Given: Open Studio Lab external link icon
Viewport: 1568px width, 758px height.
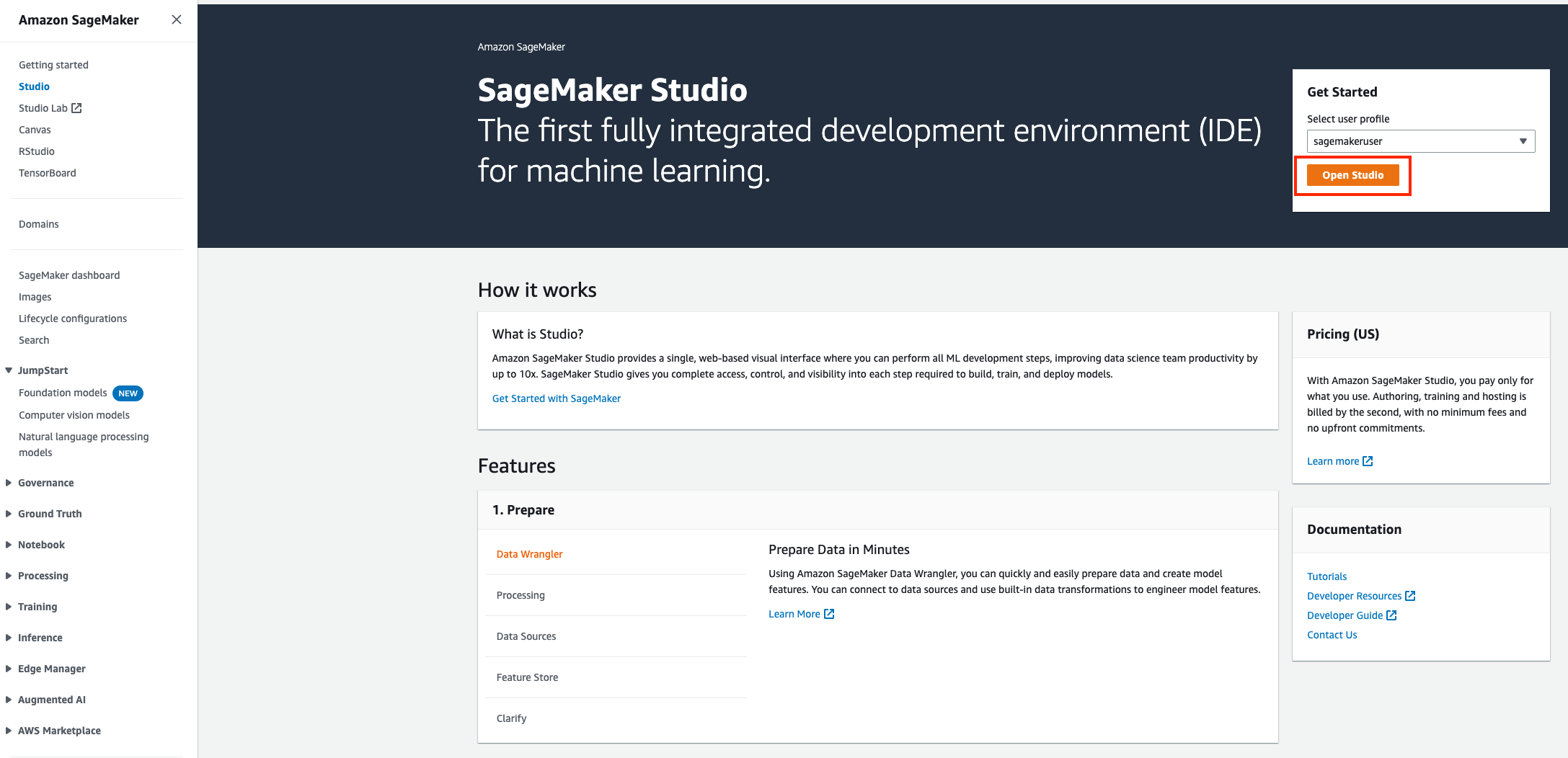Looking at the screenshot, I should (x=76, y=108).
